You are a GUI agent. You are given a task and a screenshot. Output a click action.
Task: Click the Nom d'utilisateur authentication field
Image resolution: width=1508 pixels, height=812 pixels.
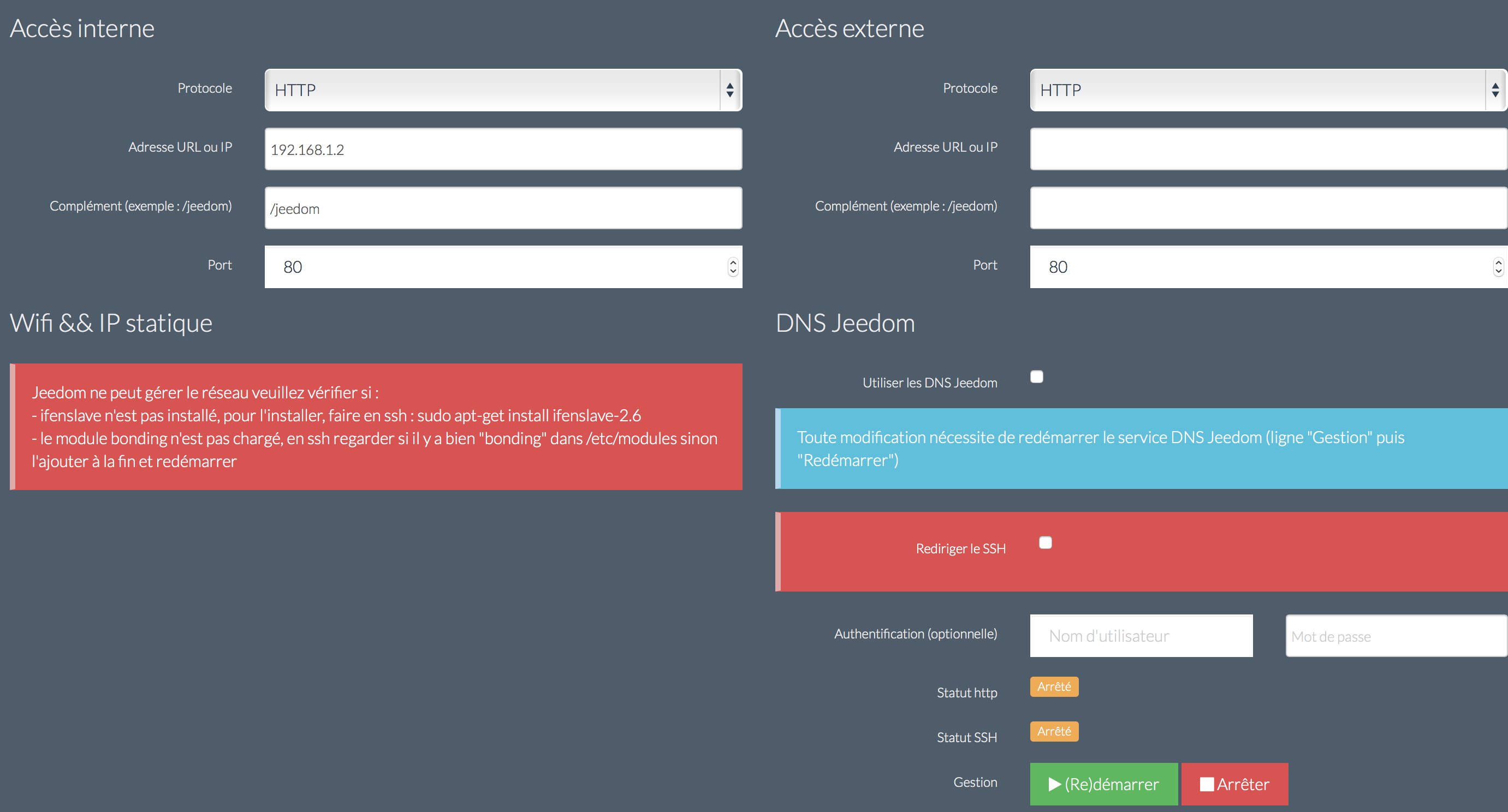[1141, 636]
